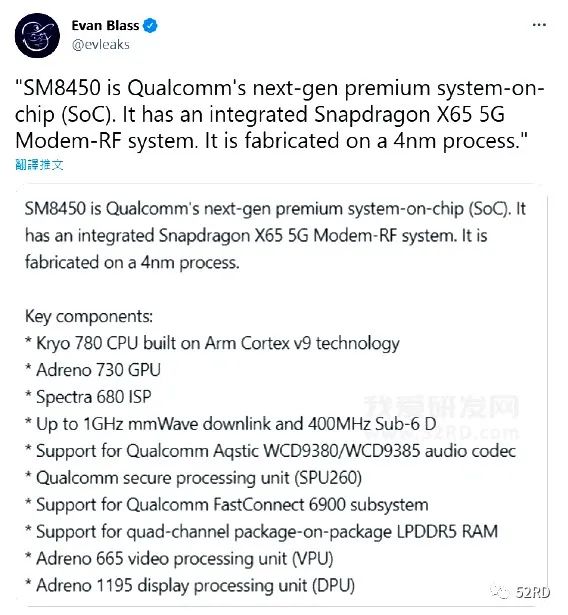
Task: Open Evan Blass profile avatar
Action: [37, 36]
